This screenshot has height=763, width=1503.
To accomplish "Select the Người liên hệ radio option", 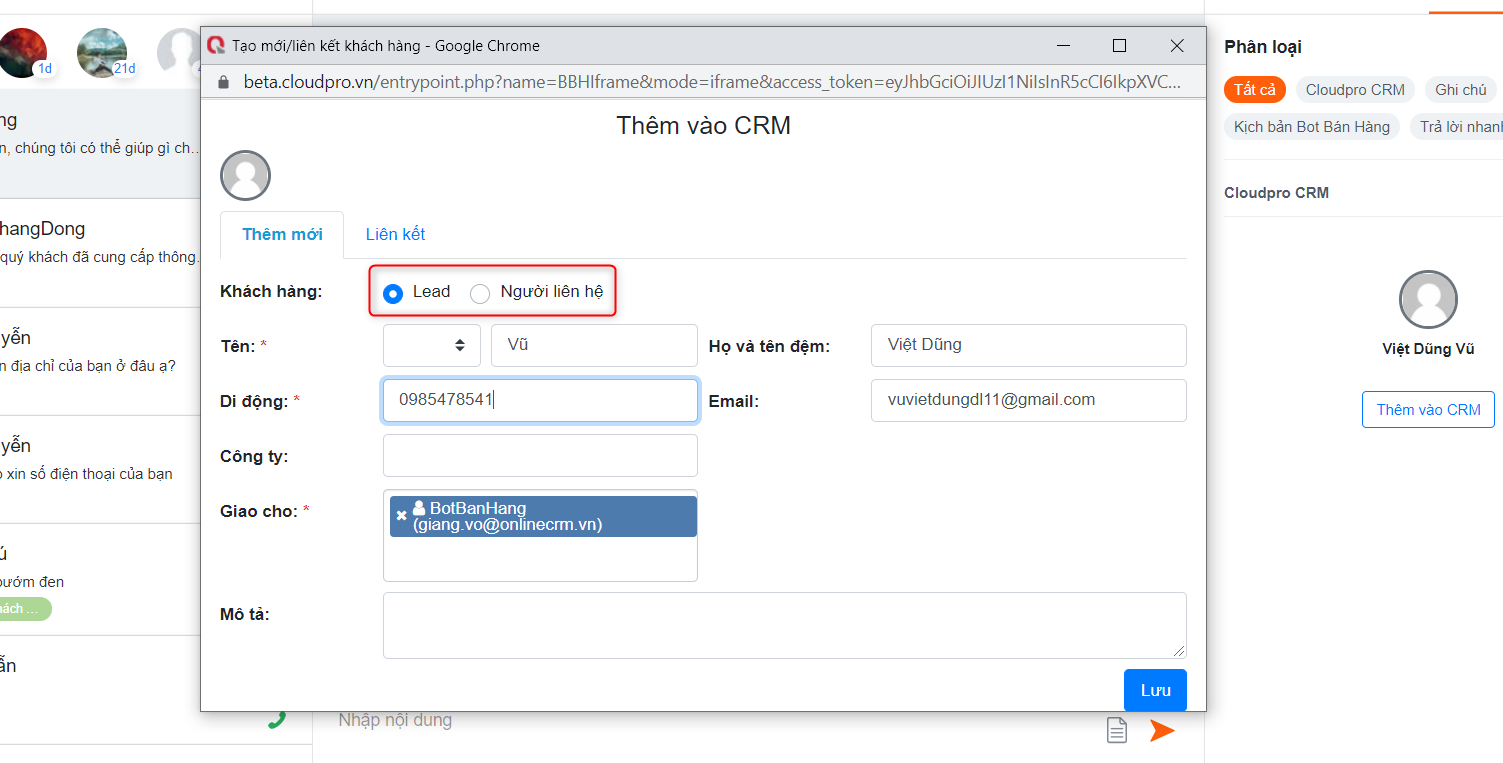I will click(x=480, y=293).
